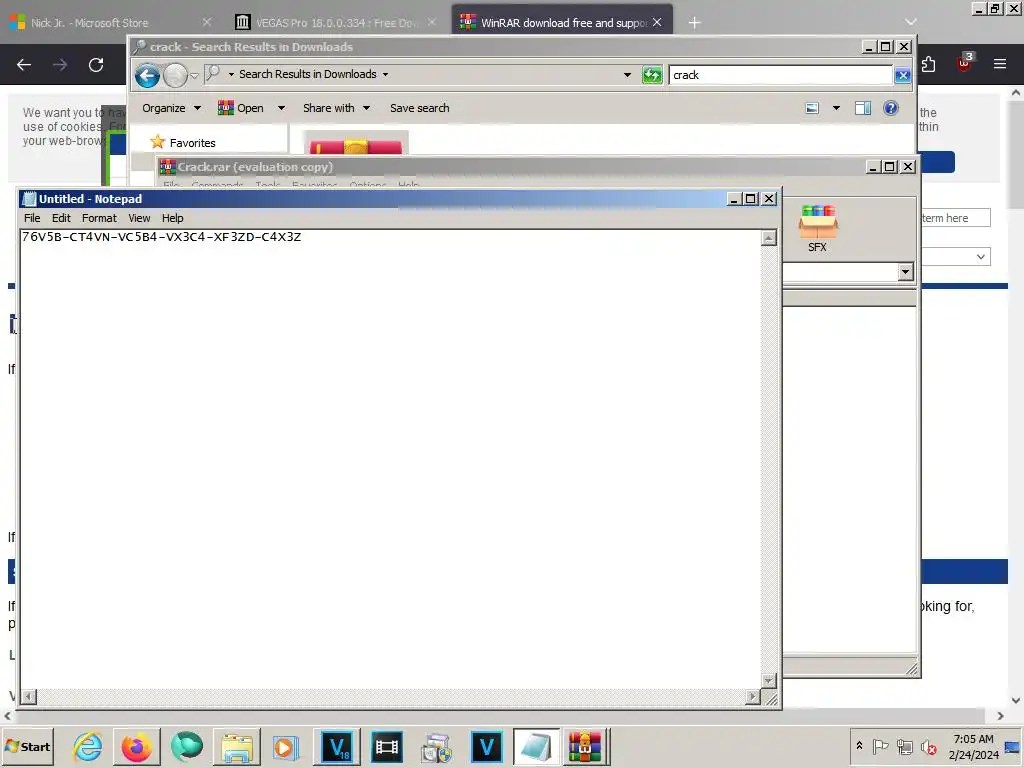1024x768 pixels.
Task: Open the Notepad File menu
Action: (32, 218)
